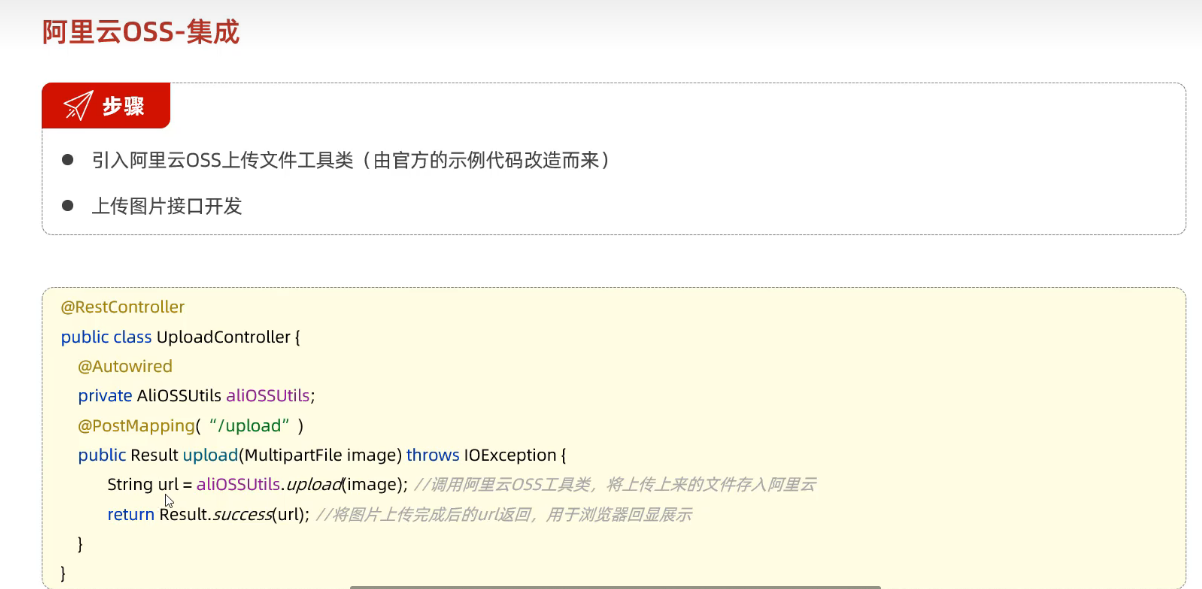Click the horizontal scrollbar at the bottom
The width and height of the screenshot is (1202, 589).
614,585
